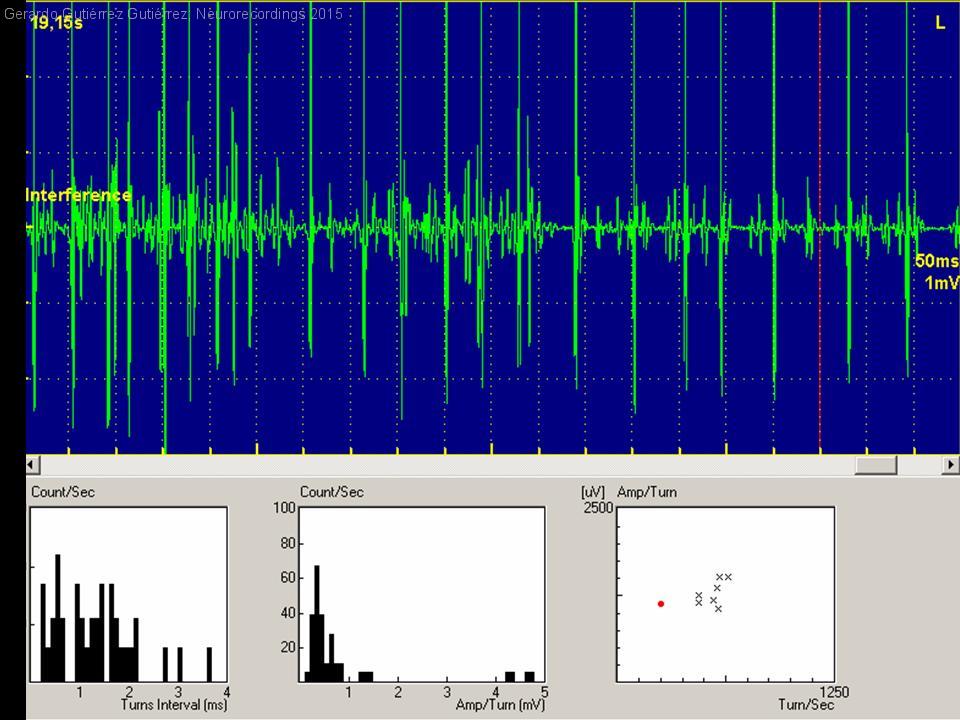Click the right scroll arrow under the waveform
Viewport: 960px width, 720px height.
[x=950, y=465]
